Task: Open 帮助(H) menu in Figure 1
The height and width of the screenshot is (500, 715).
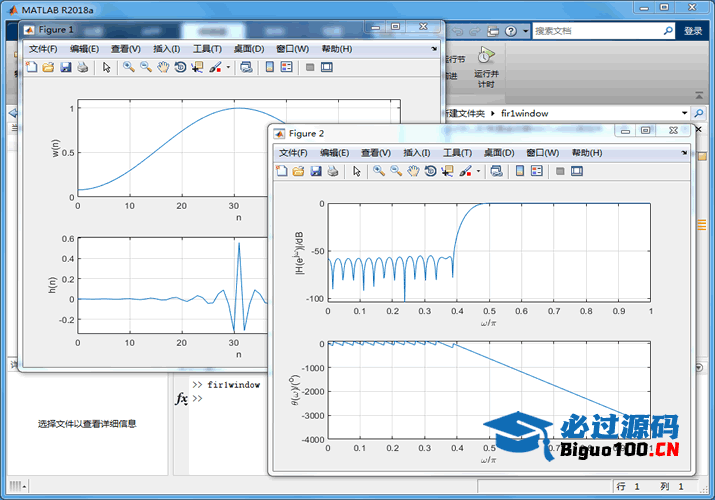Action: [337, 49]
